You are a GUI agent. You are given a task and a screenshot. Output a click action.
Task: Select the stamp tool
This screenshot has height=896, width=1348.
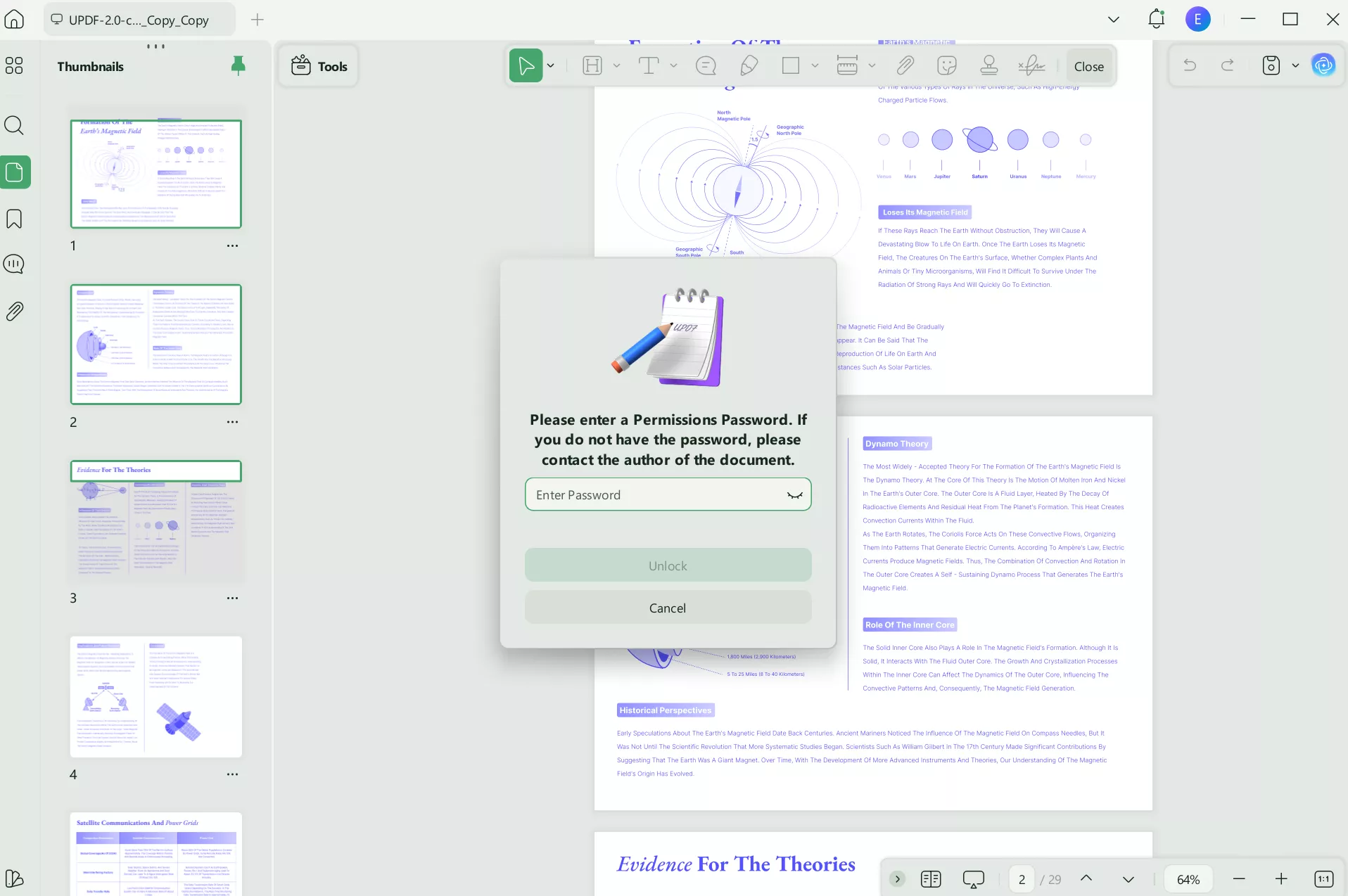(x=988, y=65)
